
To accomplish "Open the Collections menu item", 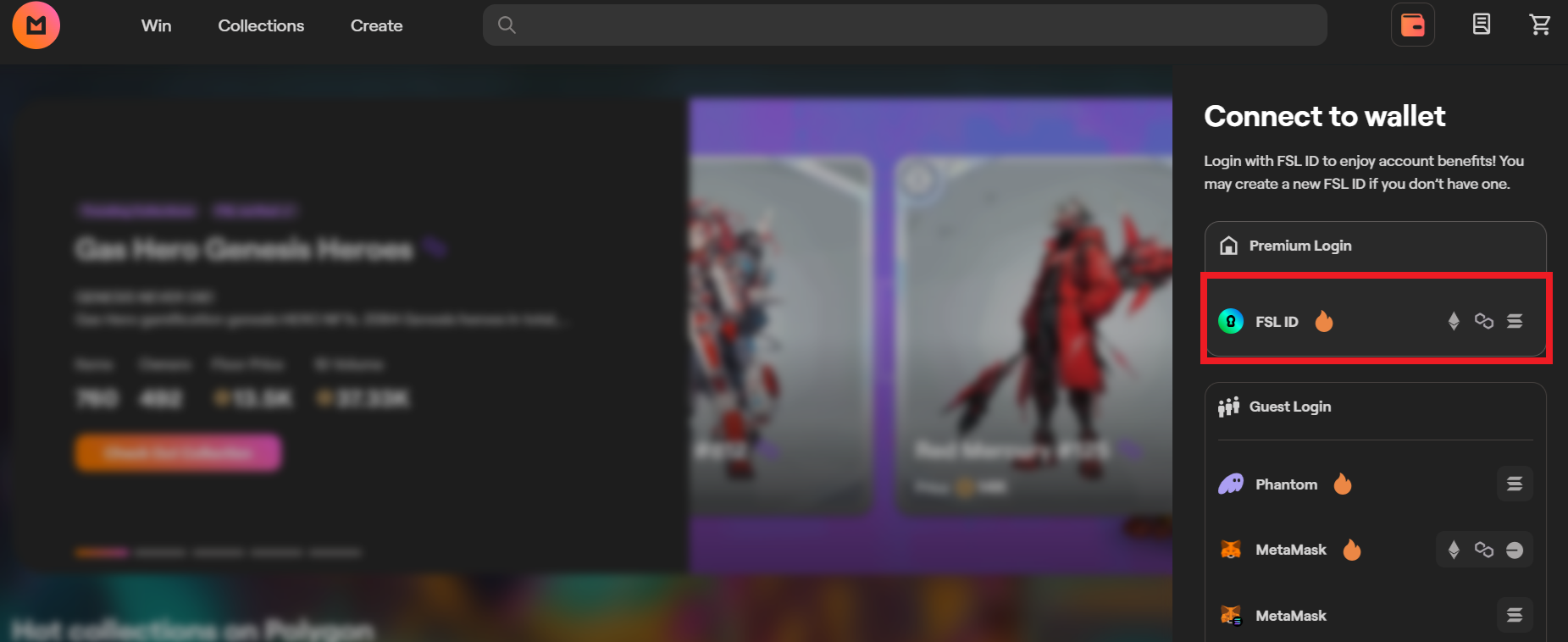I will [261, 25].
